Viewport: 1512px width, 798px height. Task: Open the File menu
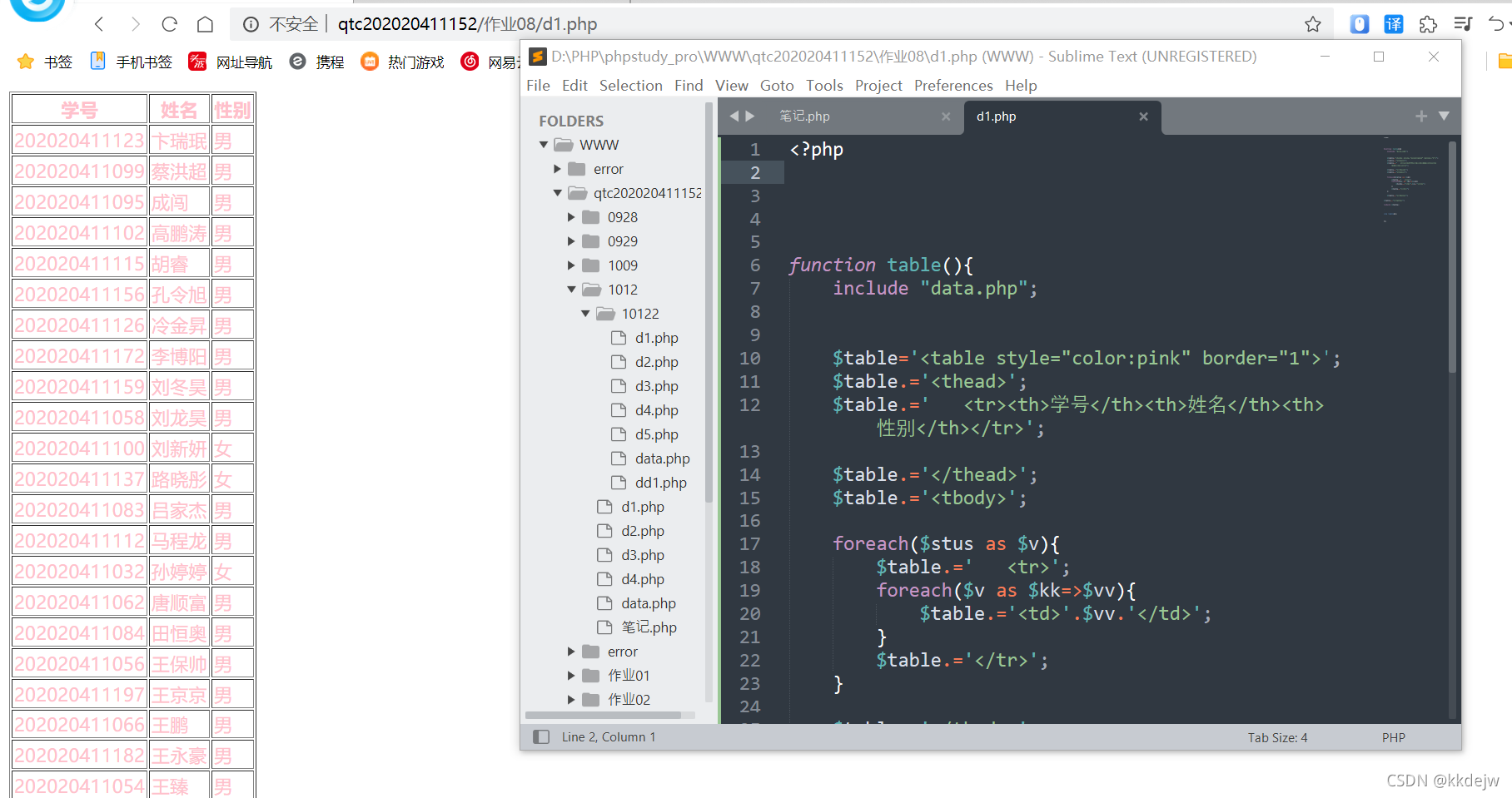tap(538, 85)
